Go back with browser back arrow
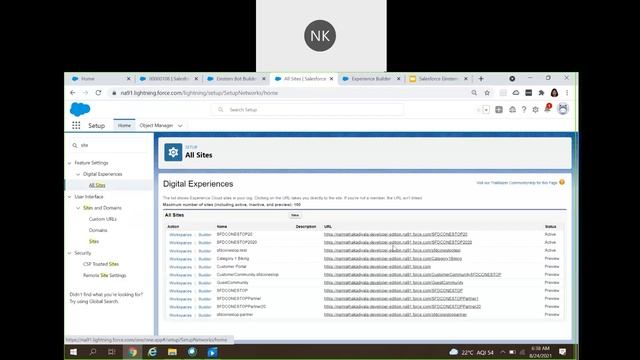The width and height of the screenshot is (640, 360). 73,93
